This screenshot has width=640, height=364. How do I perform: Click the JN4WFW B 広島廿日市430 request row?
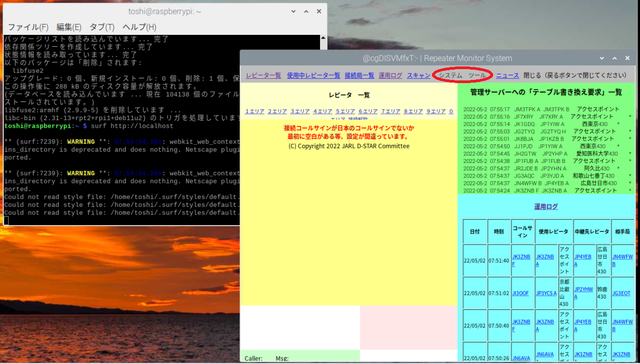pos(547,183)
